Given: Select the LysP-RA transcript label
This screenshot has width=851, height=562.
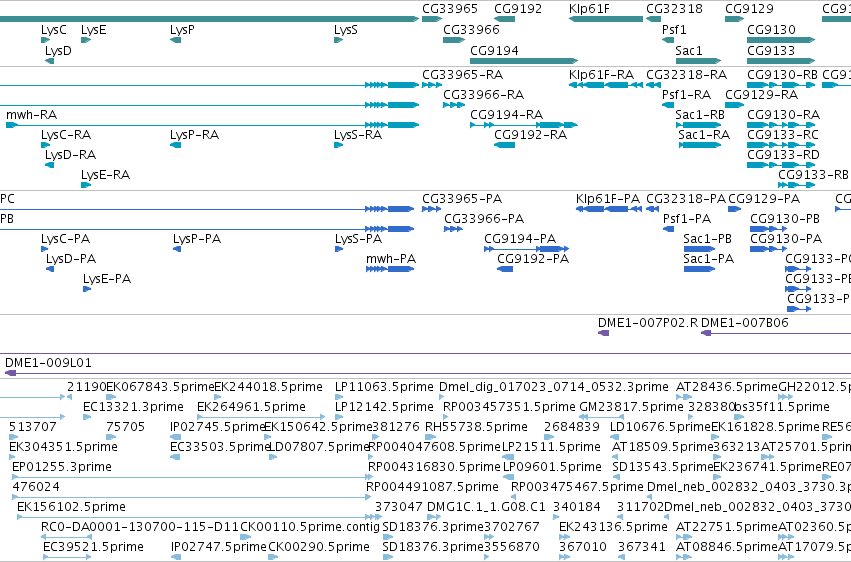Looking at the screenshot, I should pos(194,135).
